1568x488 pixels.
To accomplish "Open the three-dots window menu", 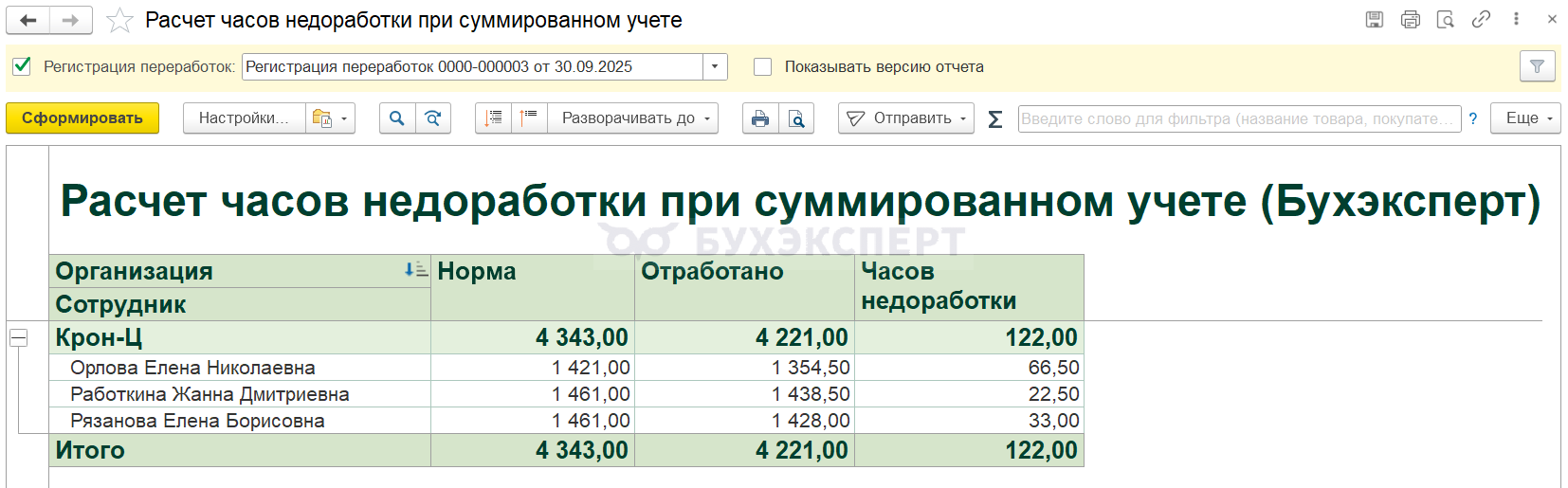I will (1517, 19).
